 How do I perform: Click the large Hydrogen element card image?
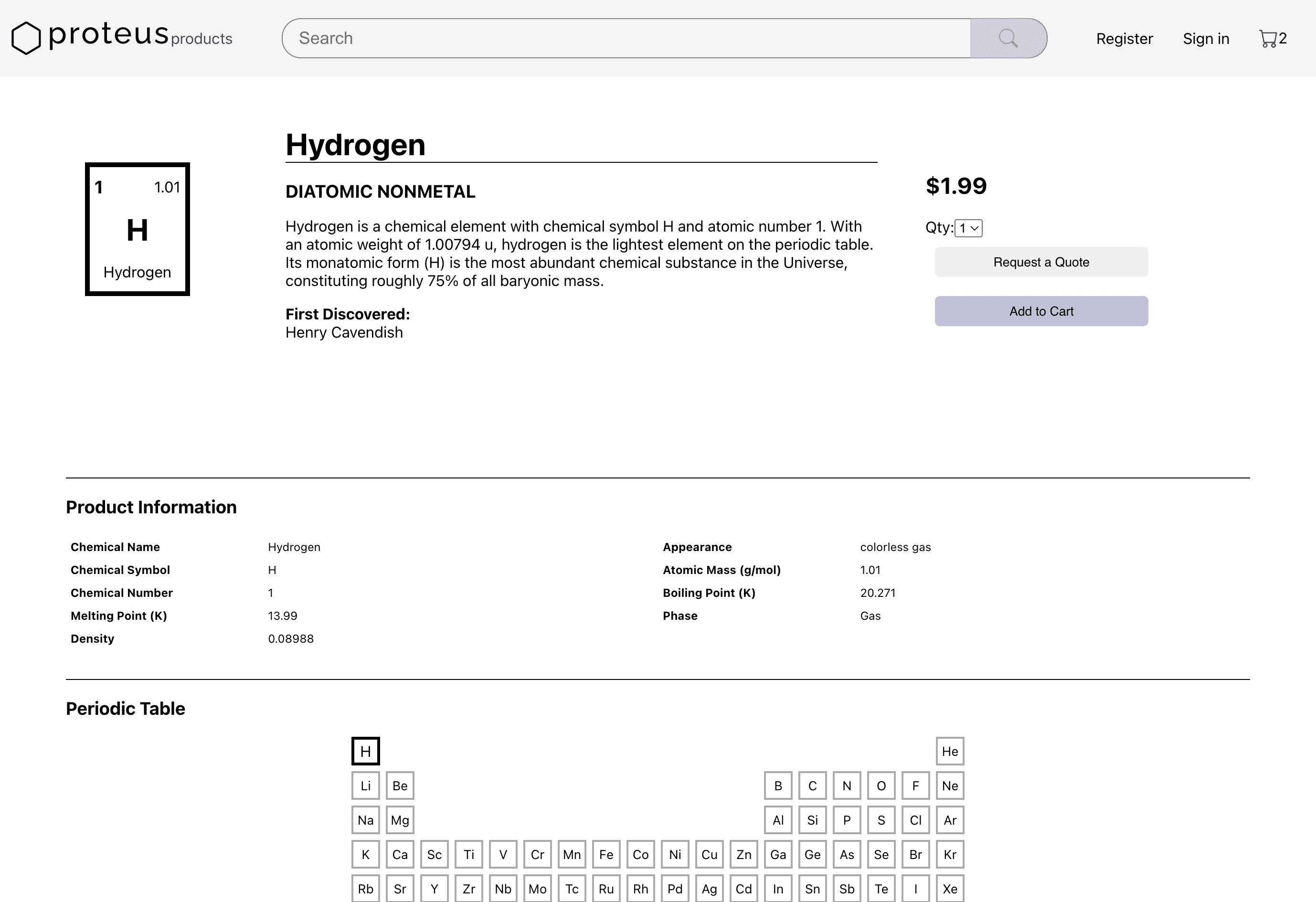tap(138, 229)
